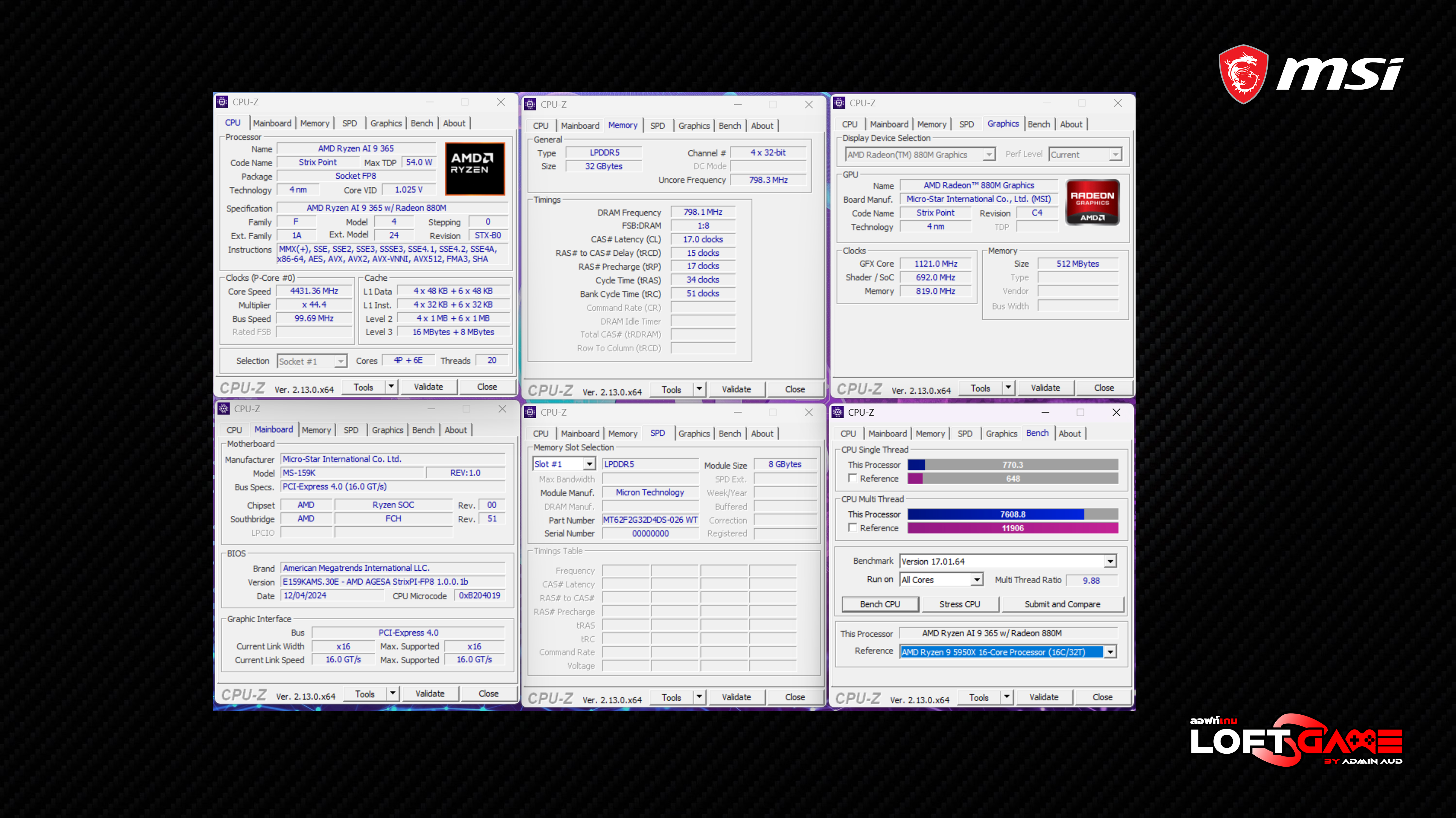Click the single thread Reference 648 bar
Screen dimensions: 1456x818
point(1013,479)
